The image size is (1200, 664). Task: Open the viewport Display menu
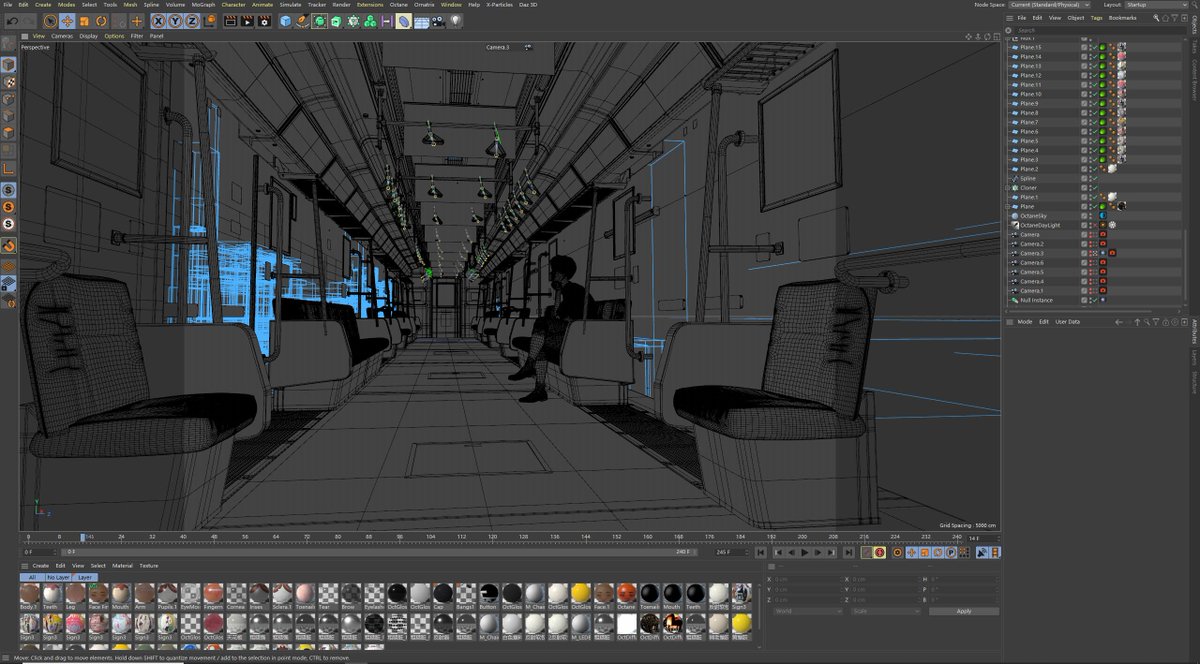coord(89,36)
